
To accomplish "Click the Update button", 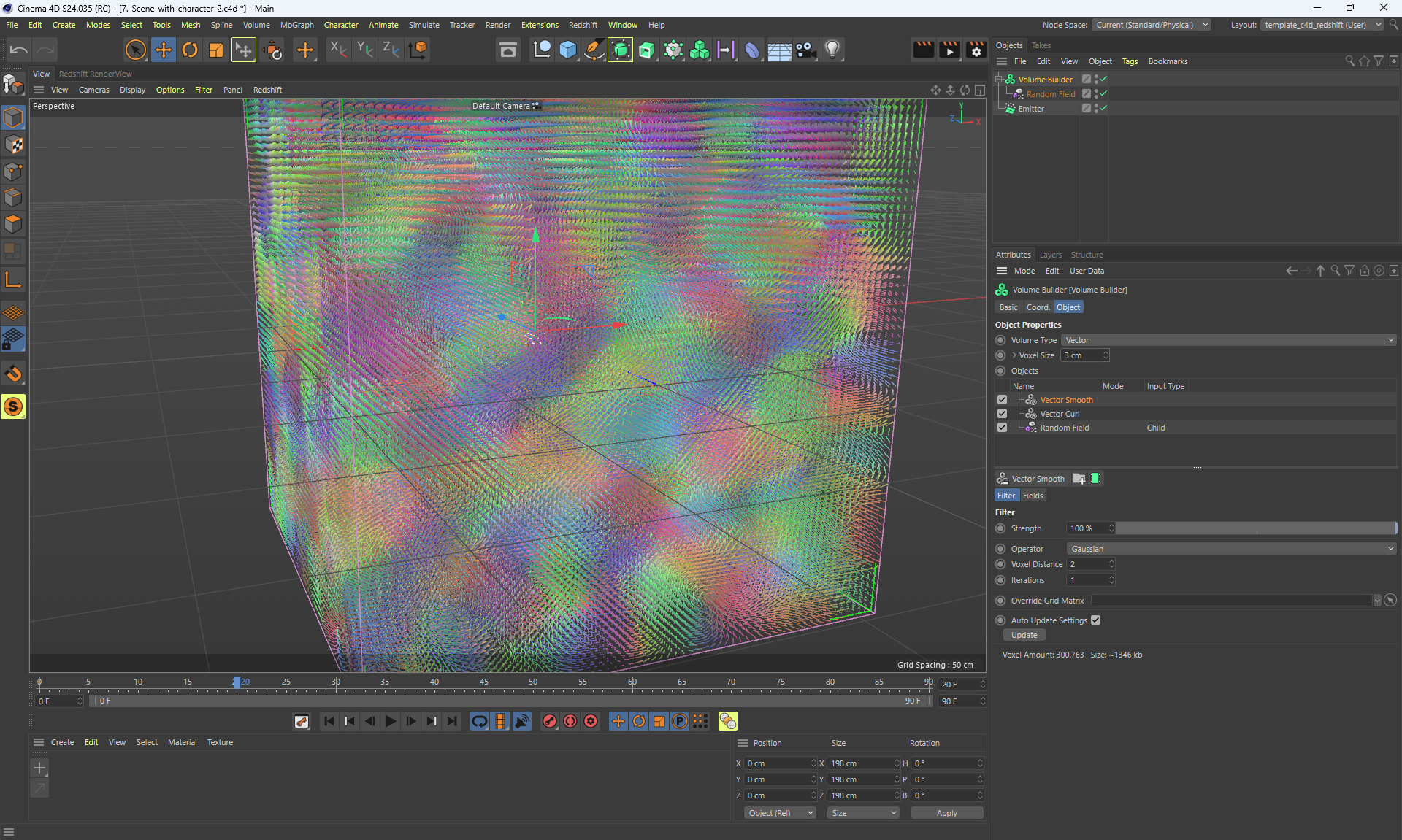I will [x=1024, y=635].
